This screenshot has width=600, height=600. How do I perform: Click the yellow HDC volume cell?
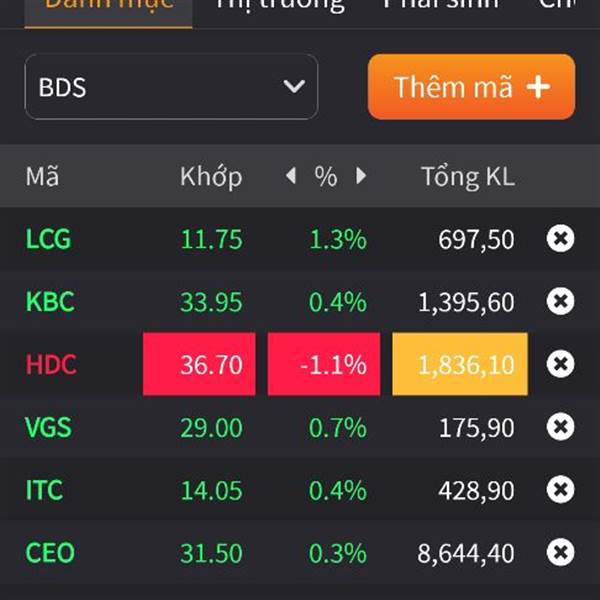click(460, 364)
